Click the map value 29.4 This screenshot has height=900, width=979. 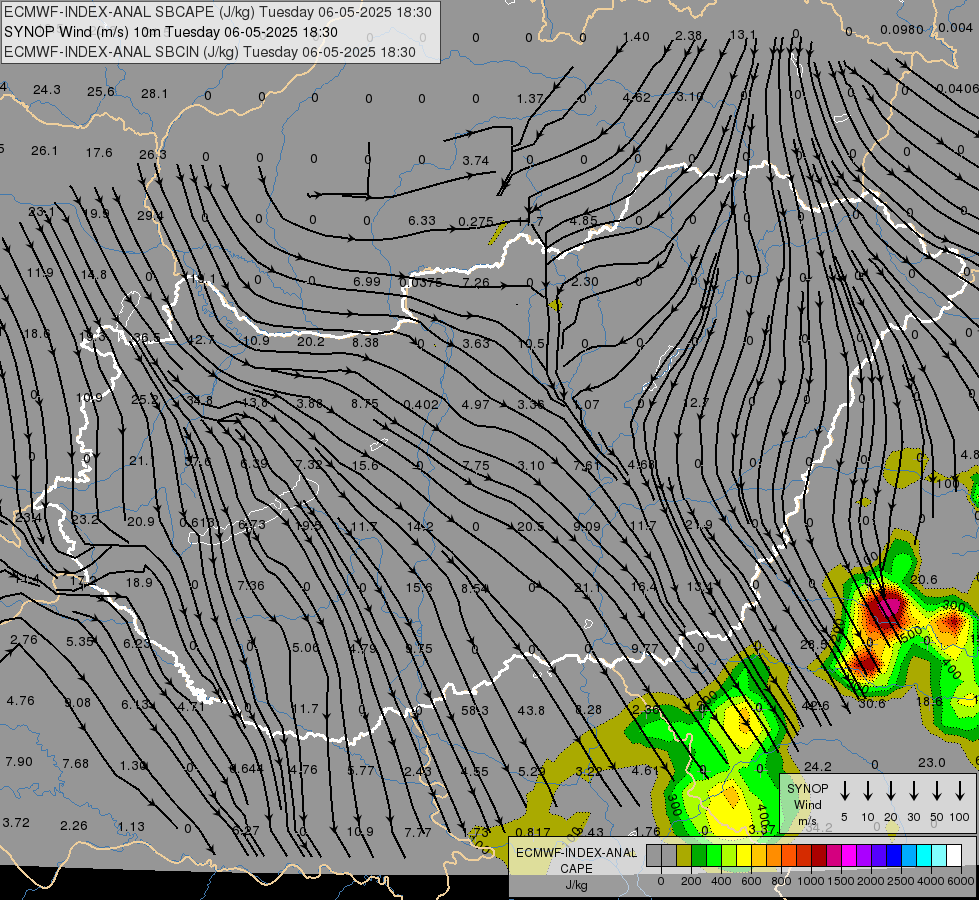coord(150,215)
